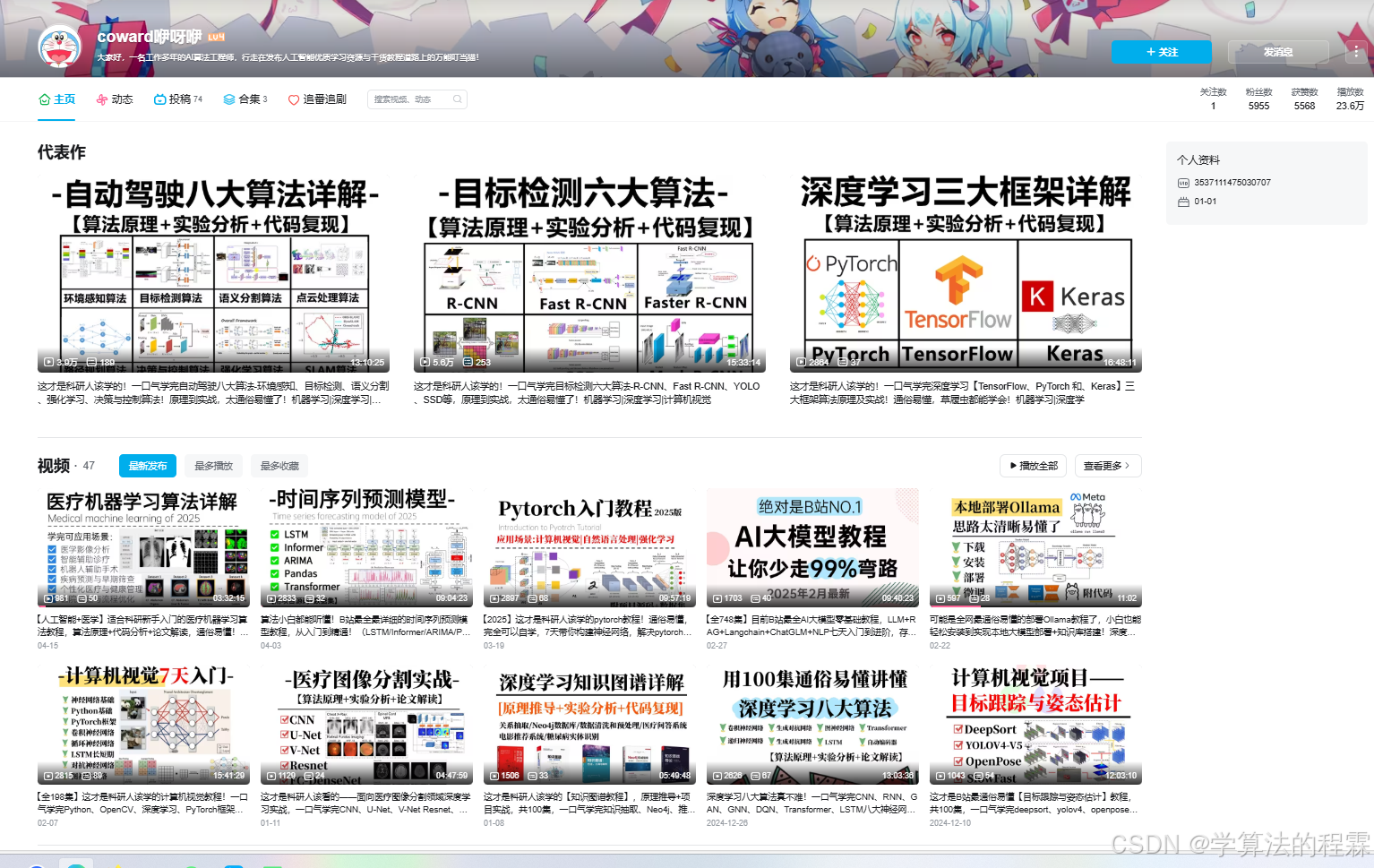Focus the 搜索视频、动态 search field
This screenshot has height=868, width=1374.
[x=417, y=99]
